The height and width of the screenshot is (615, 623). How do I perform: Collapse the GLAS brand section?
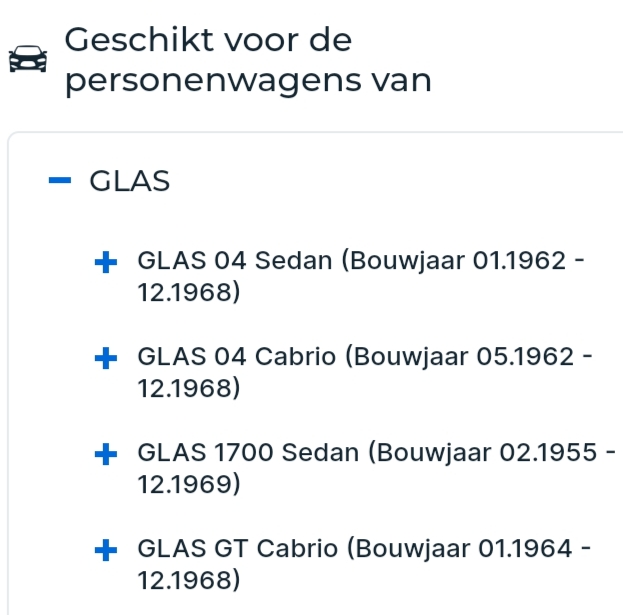click(61, 181)
